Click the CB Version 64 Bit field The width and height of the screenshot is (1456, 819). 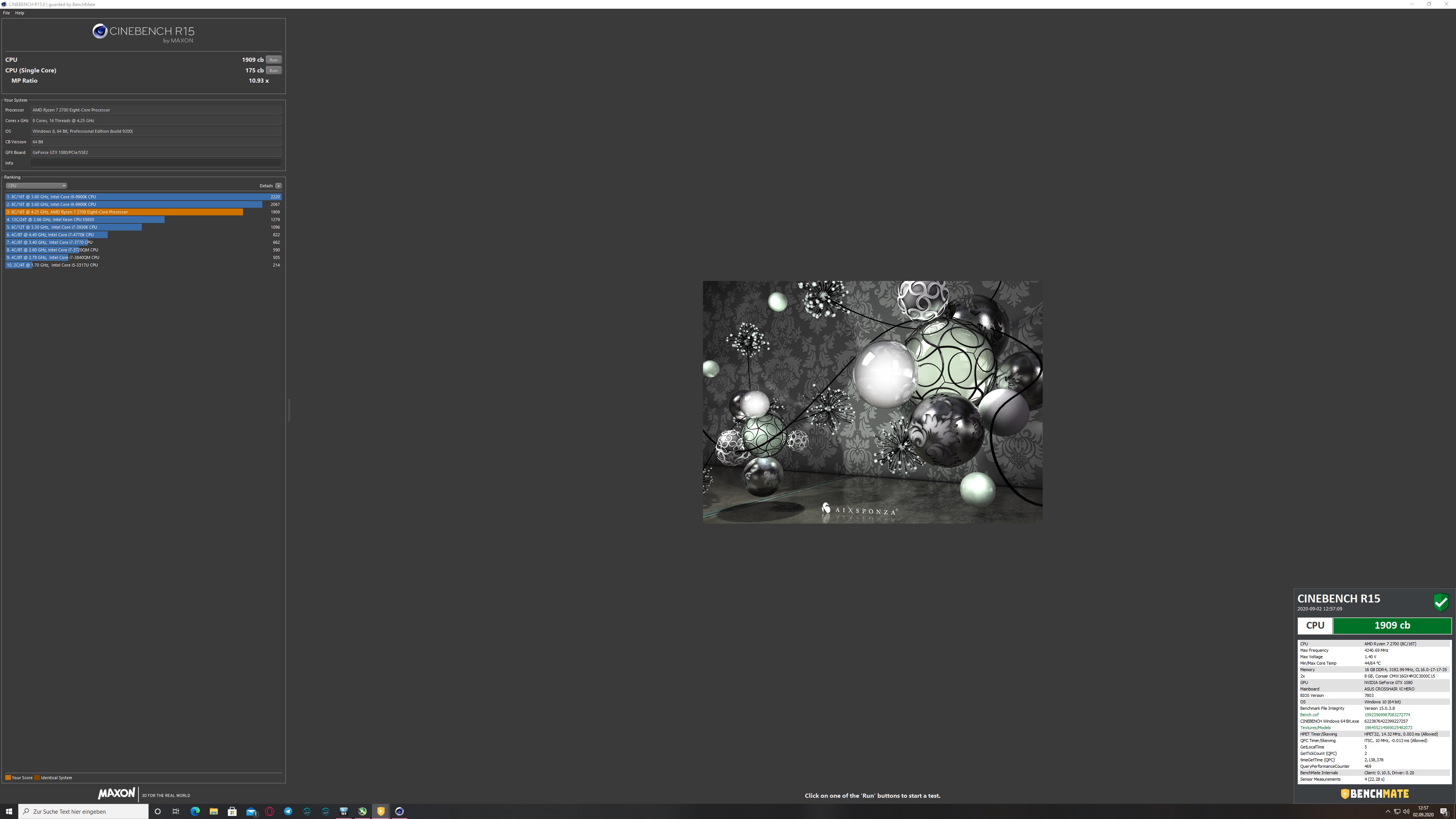(156, 142)
